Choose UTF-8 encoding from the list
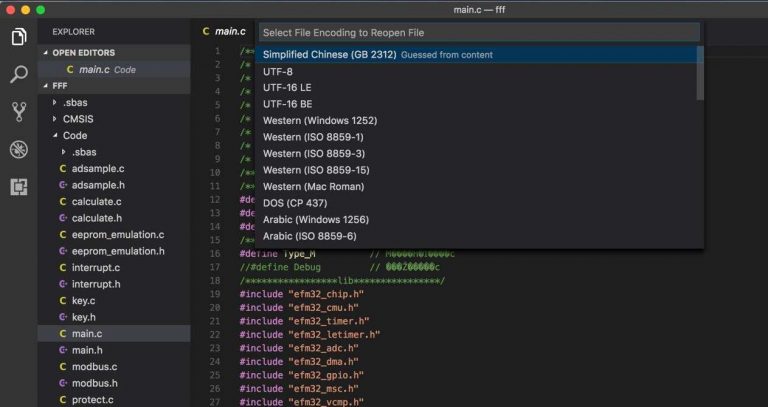Viewport: 768px width, 407px height. coord(278,72)
